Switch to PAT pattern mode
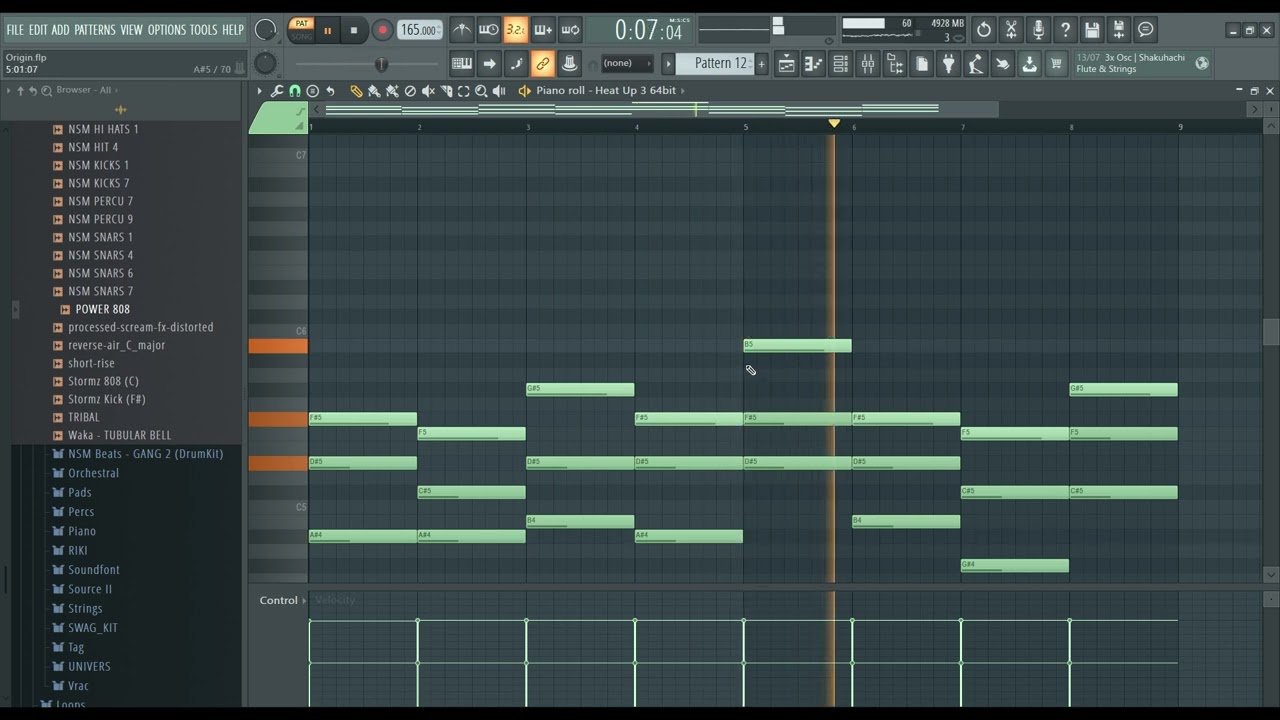This screenshot has height=720, width=1280. pos(301,24)
